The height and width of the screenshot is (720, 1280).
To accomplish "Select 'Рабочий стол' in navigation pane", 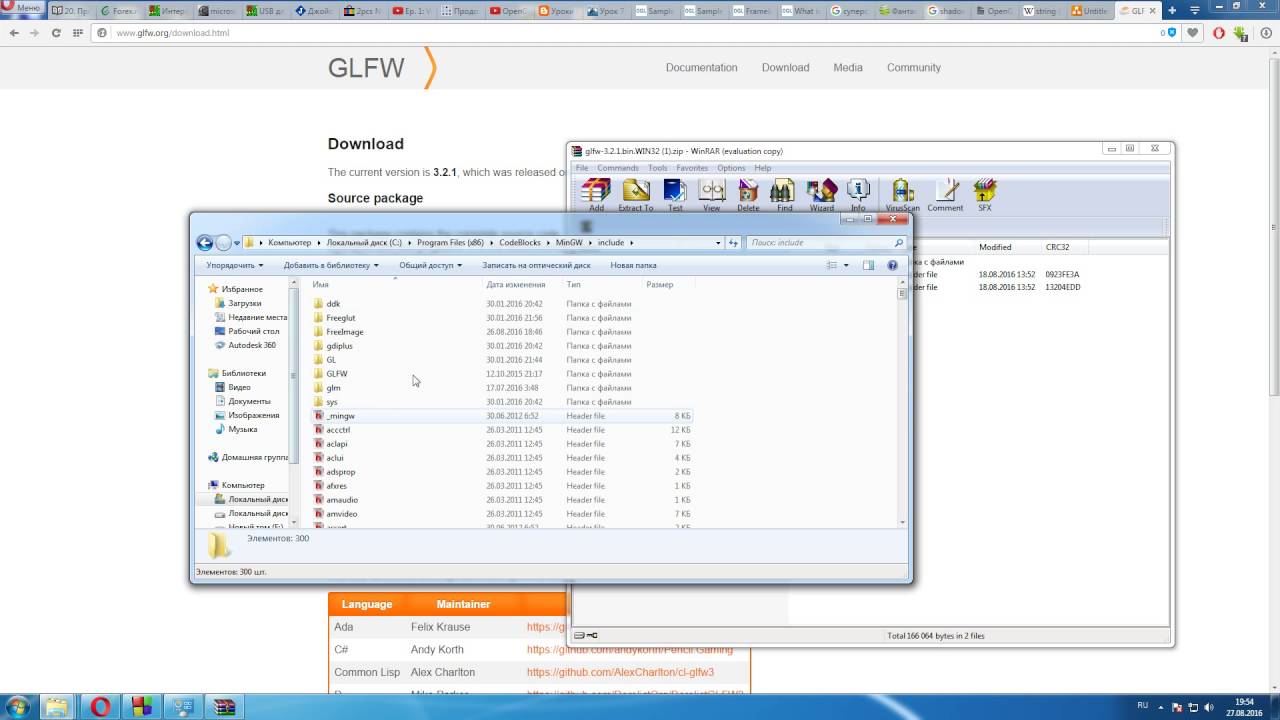I will 253,331.
